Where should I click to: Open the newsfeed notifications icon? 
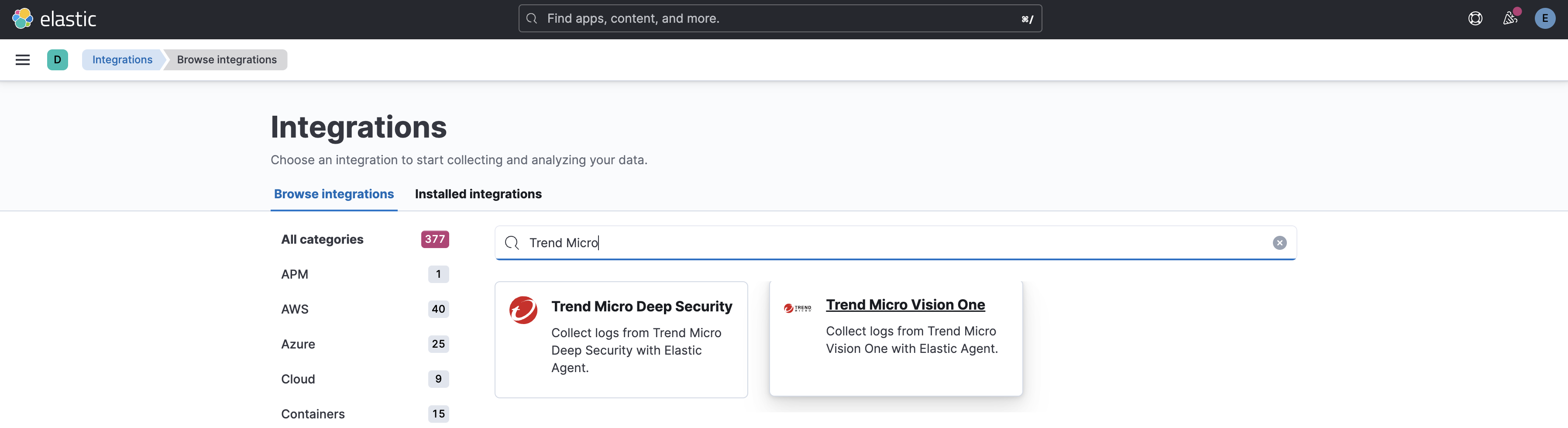(x=1510, y=19)
